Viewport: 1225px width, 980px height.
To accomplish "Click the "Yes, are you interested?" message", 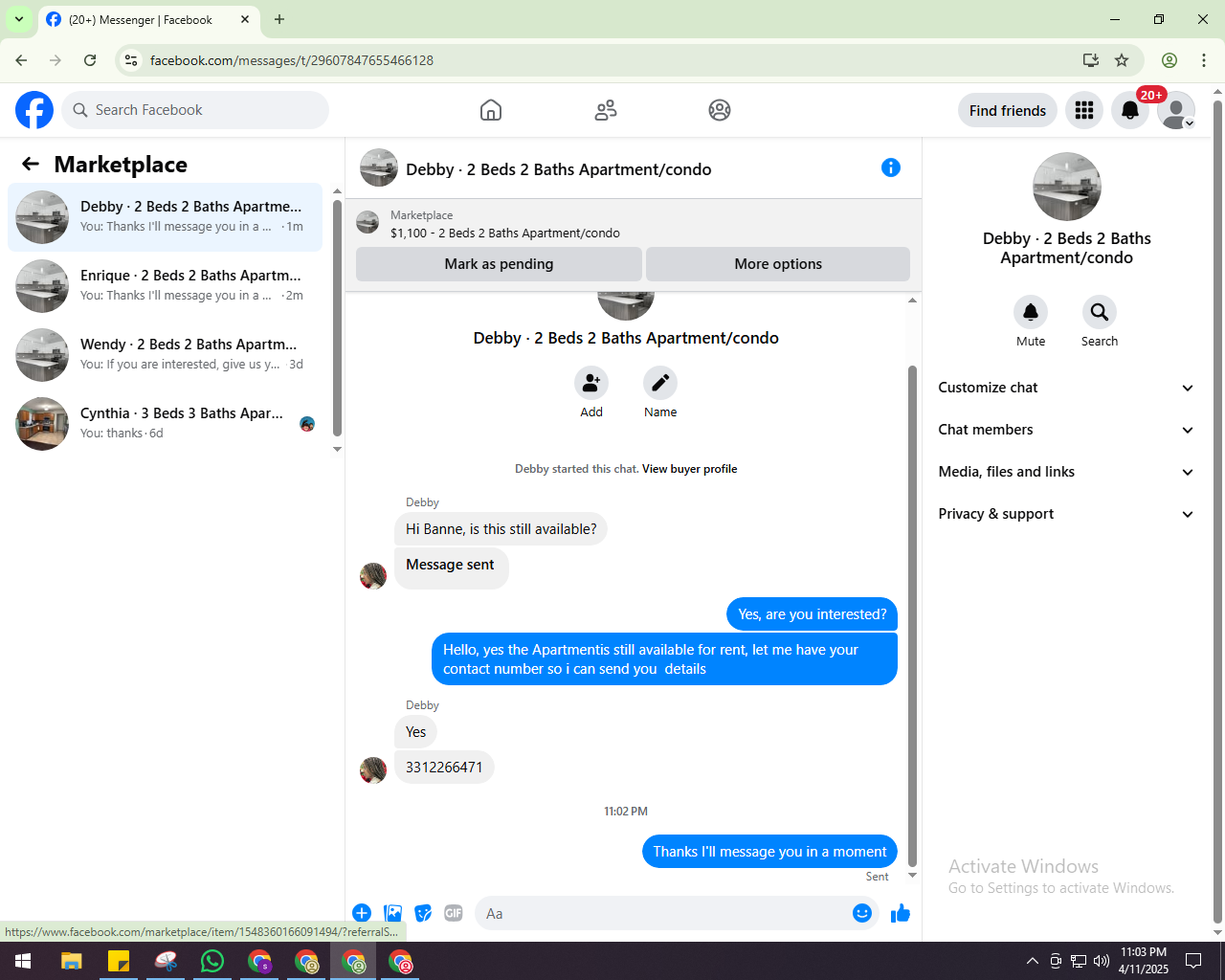I will click(813, 614).
